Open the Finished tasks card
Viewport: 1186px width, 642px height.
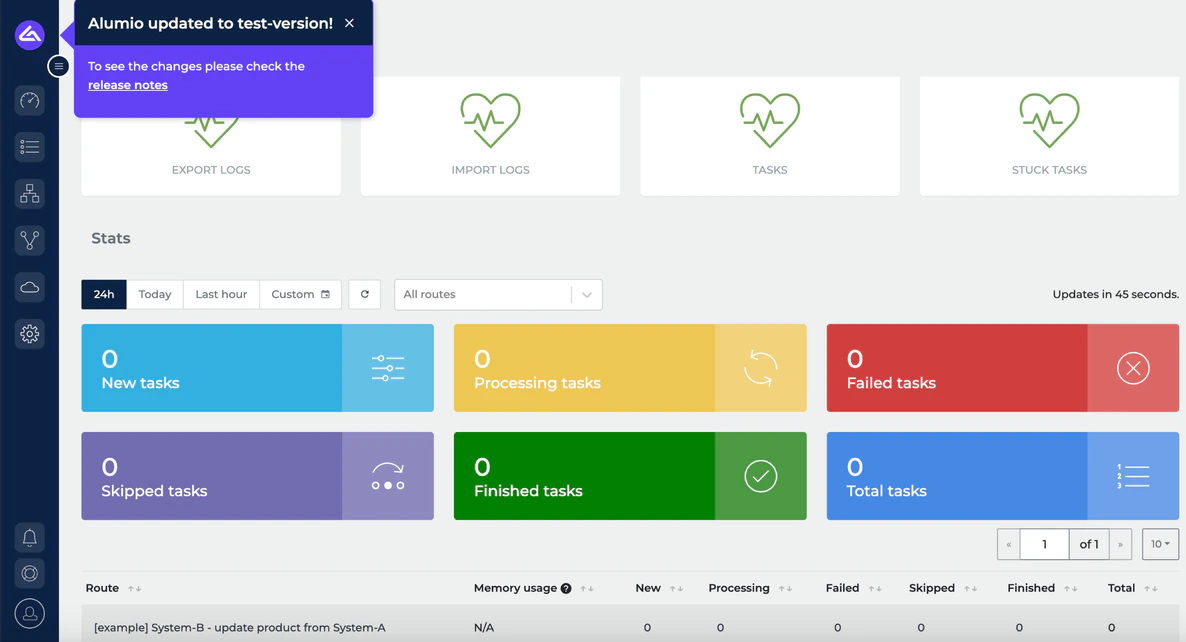pos(630,476)
